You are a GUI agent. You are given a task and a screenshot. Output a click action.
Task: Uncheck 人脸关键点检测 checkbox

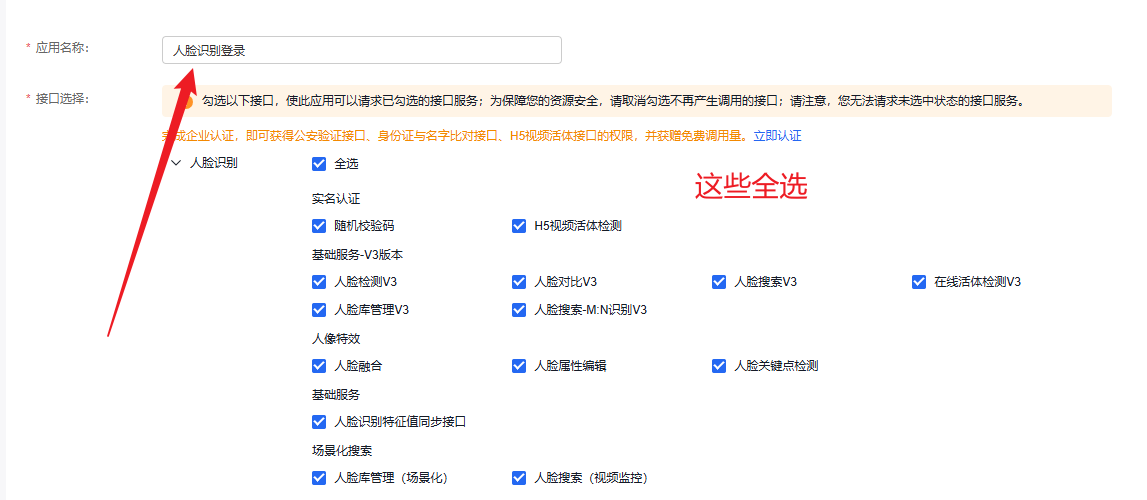tap(718, 365)
